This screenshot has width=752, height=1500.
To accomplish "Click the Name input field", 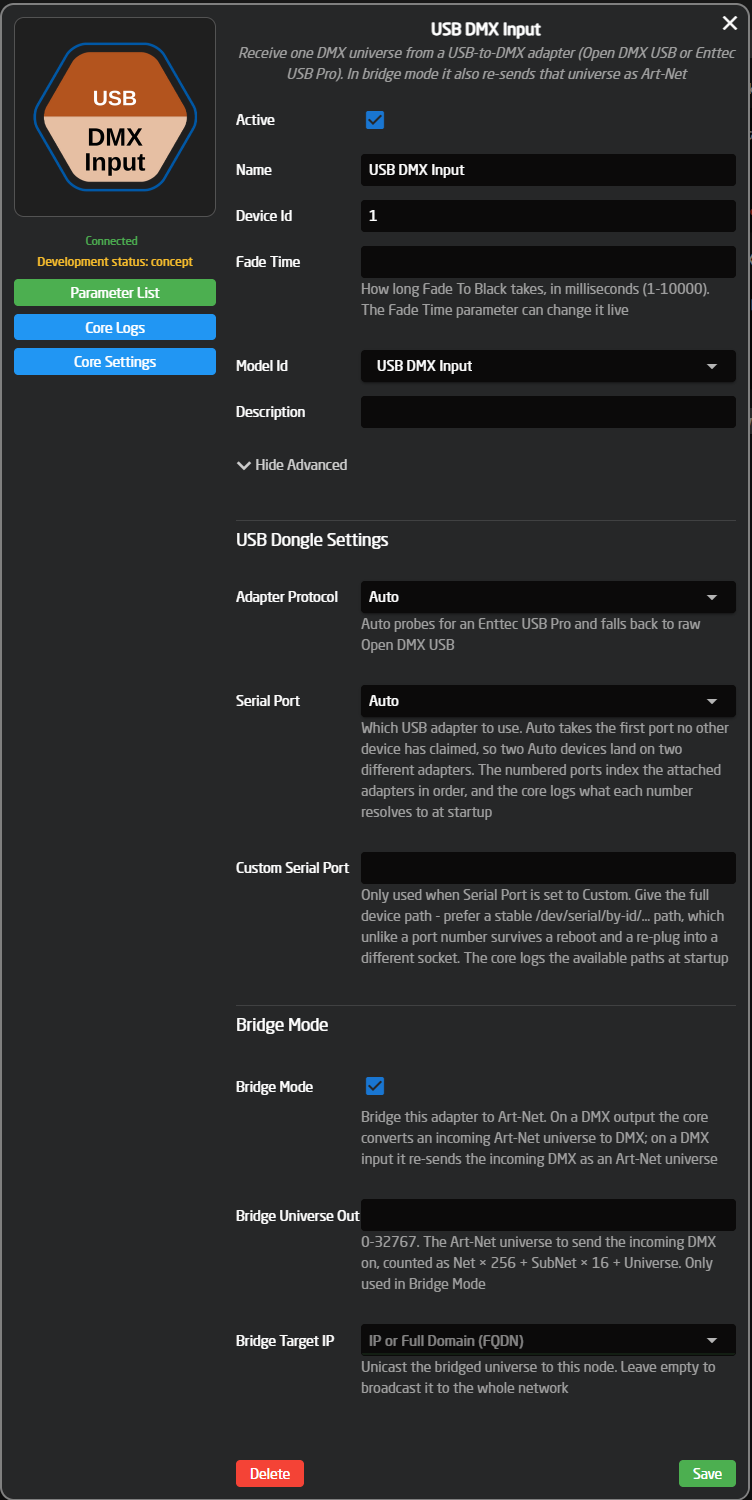I will pos(548,170).
